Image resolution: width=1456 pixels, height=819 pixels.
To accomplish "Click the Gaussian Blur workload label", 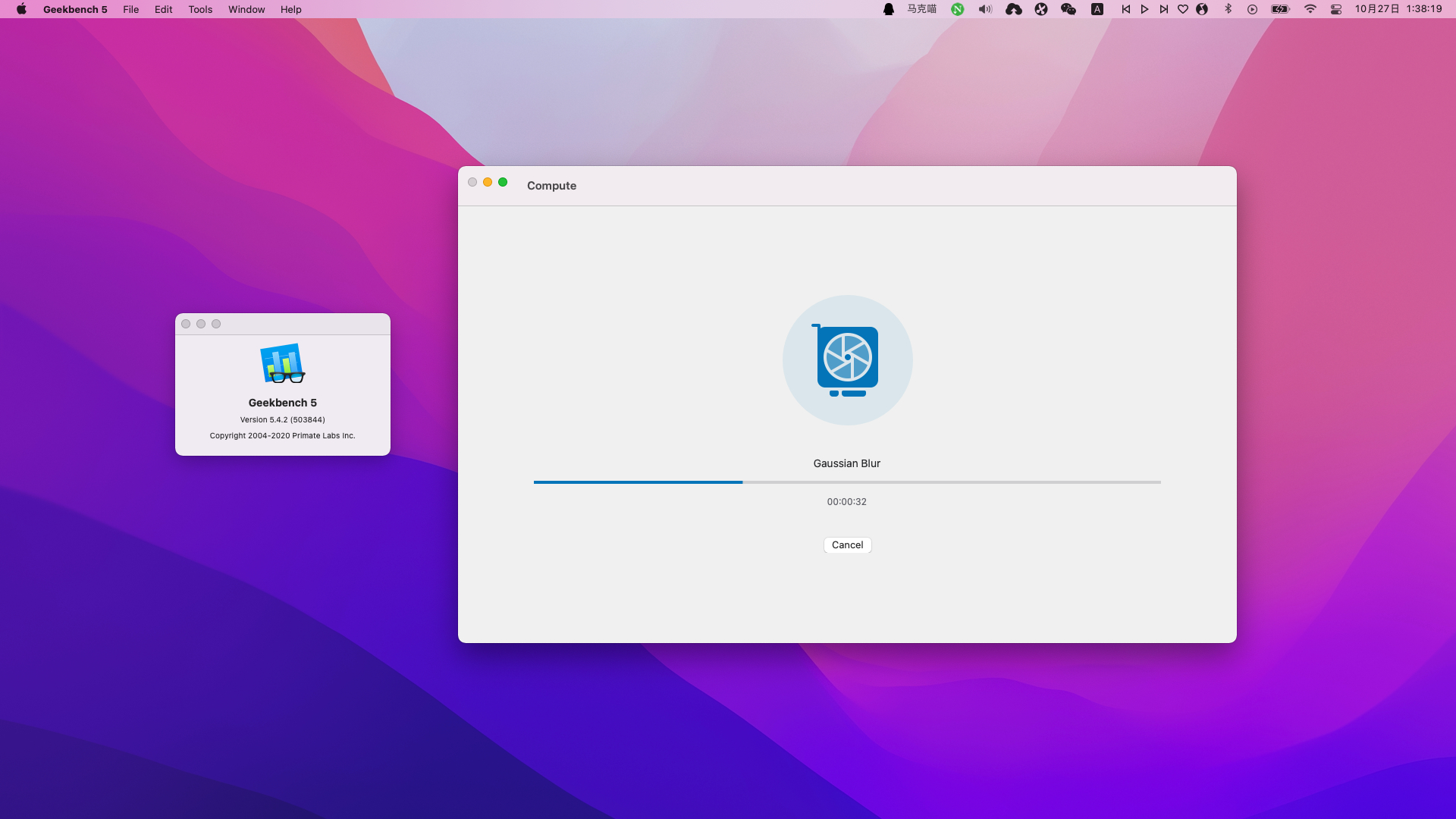I will click(x=847, y=463).
